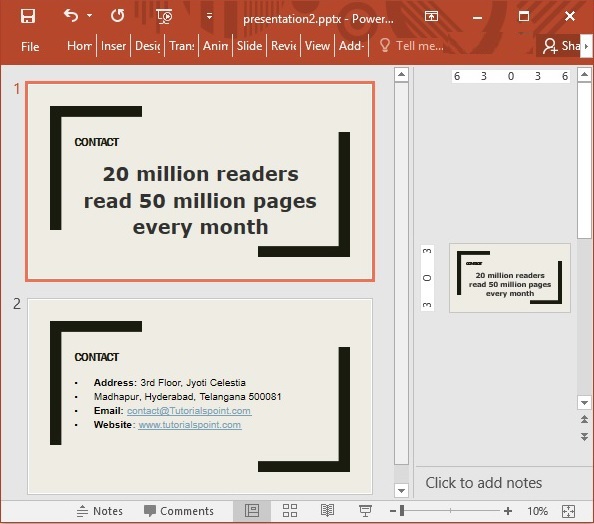Viewport: 594px width, 524px height.
Task: Open the File menu
Action: click(x=30, y=47)
